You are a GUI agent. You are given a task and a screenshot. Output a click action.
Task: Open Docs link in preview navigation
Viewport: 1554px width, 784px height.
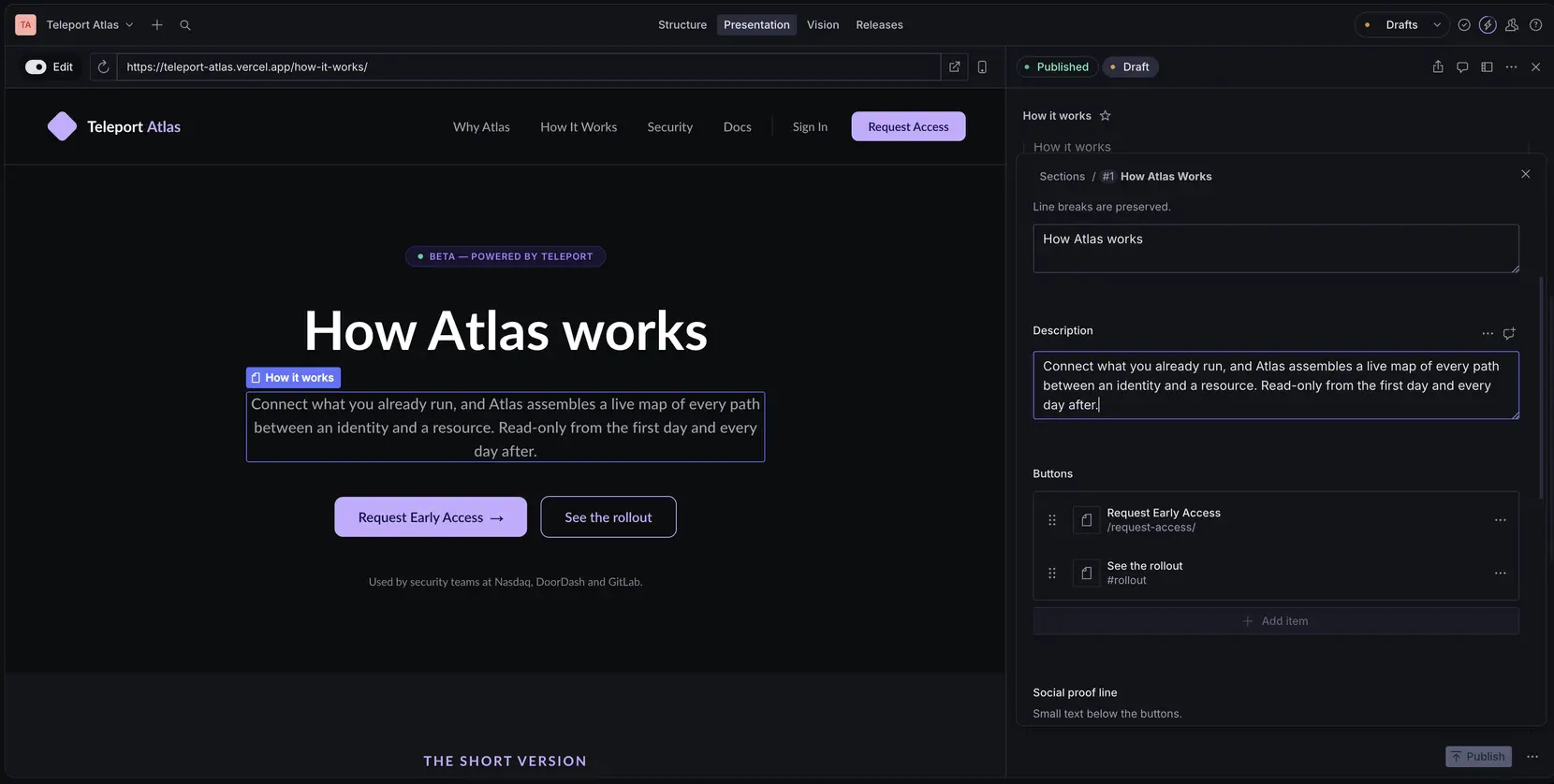(x=738, y=127)
